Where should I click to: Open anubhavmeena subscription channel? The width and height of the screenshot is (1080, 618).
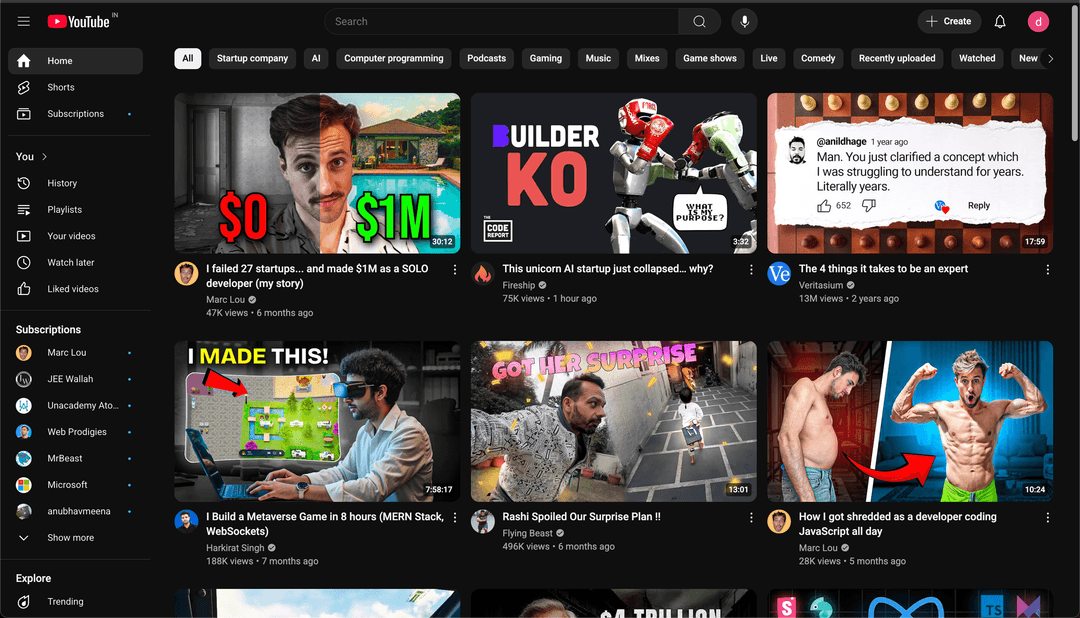76,512
